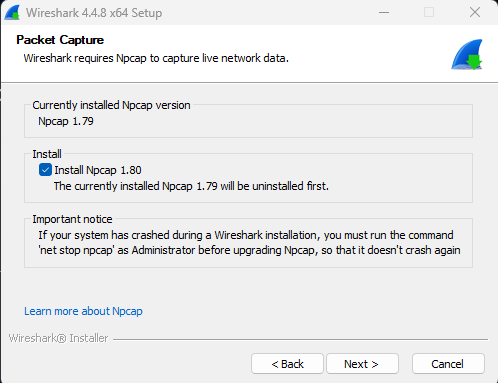Click the greyed-out maximize button
This screenshot has height=383, width=498.
click(x=429, y=13)
